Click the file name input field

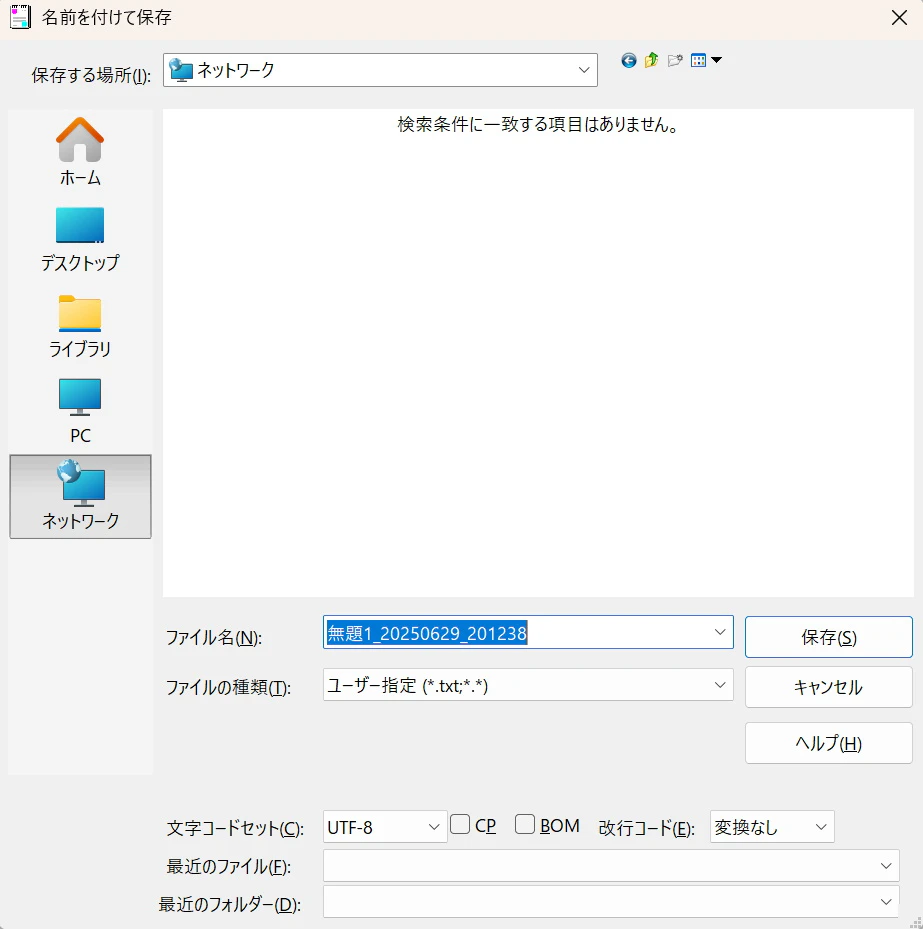[x=528, y=632]
